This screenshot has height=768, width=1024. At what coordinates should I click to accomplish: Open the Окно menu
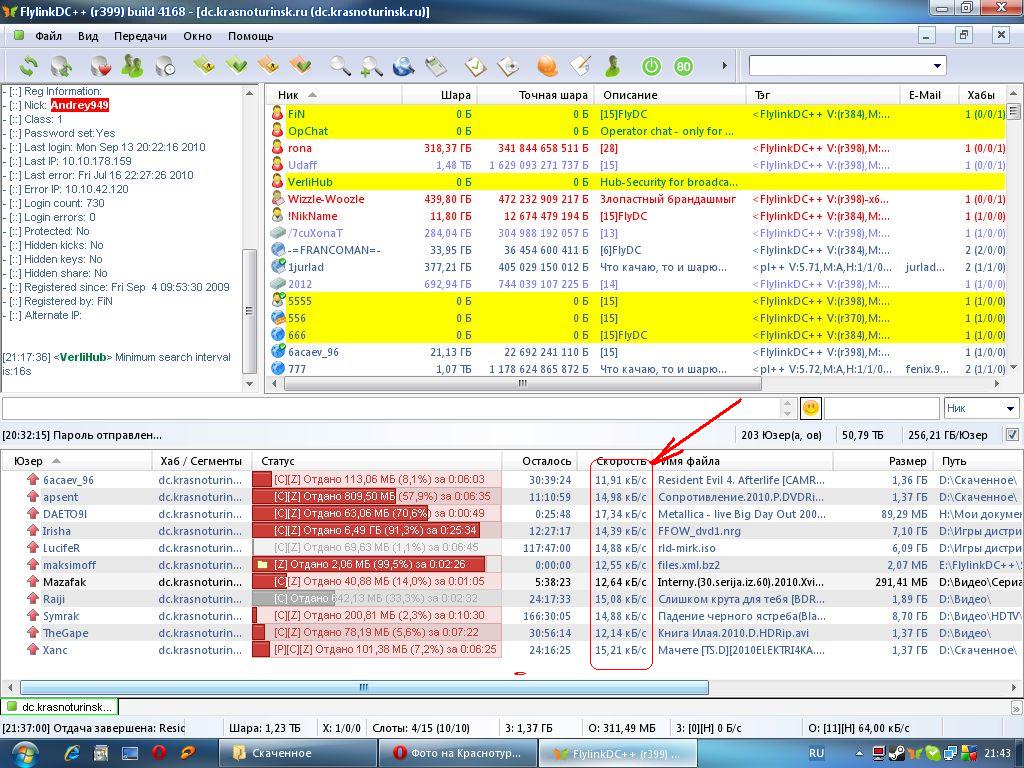pyautogui.click(x=197, y=36)
